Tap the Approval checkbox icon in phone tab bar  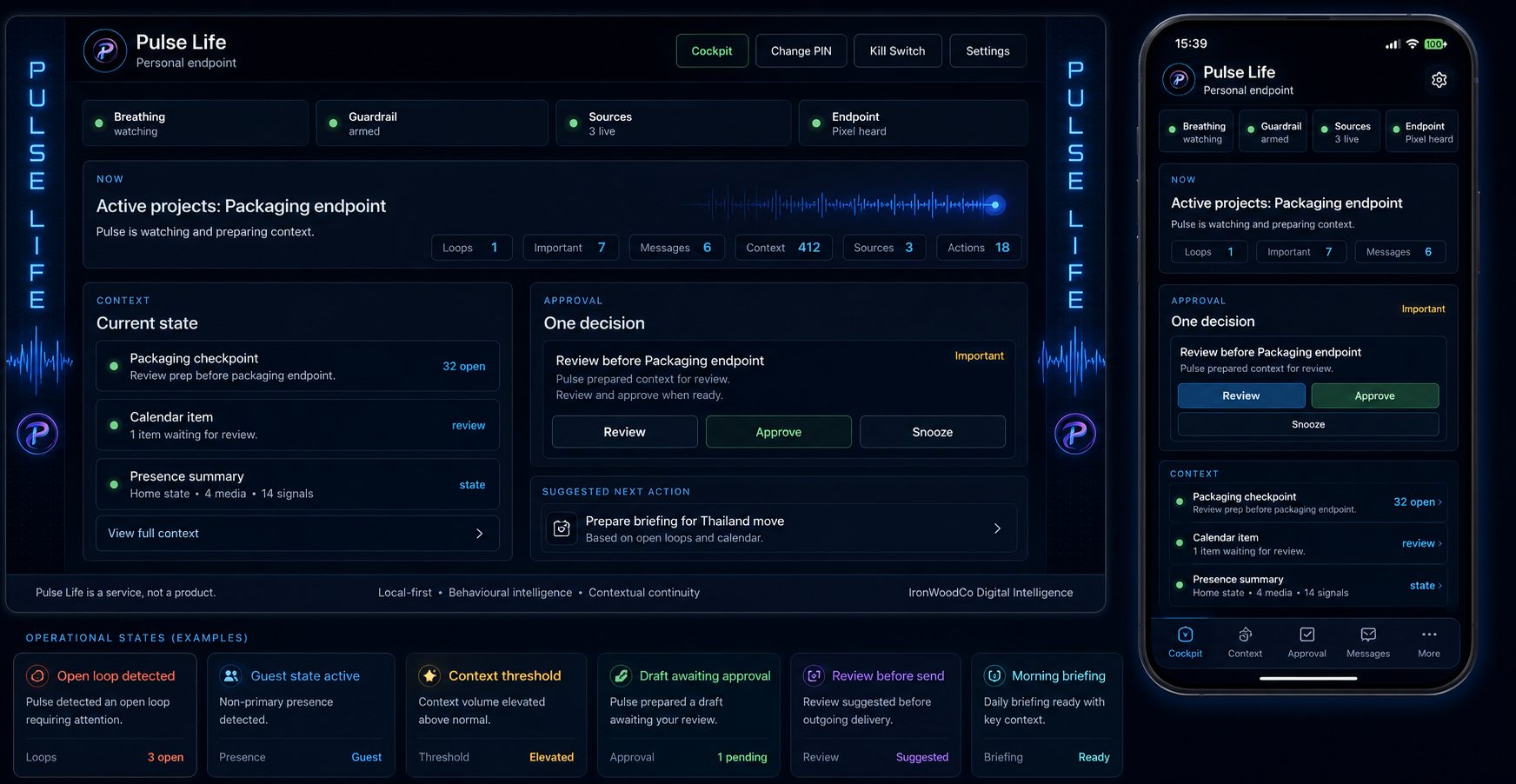[1307, 635]
